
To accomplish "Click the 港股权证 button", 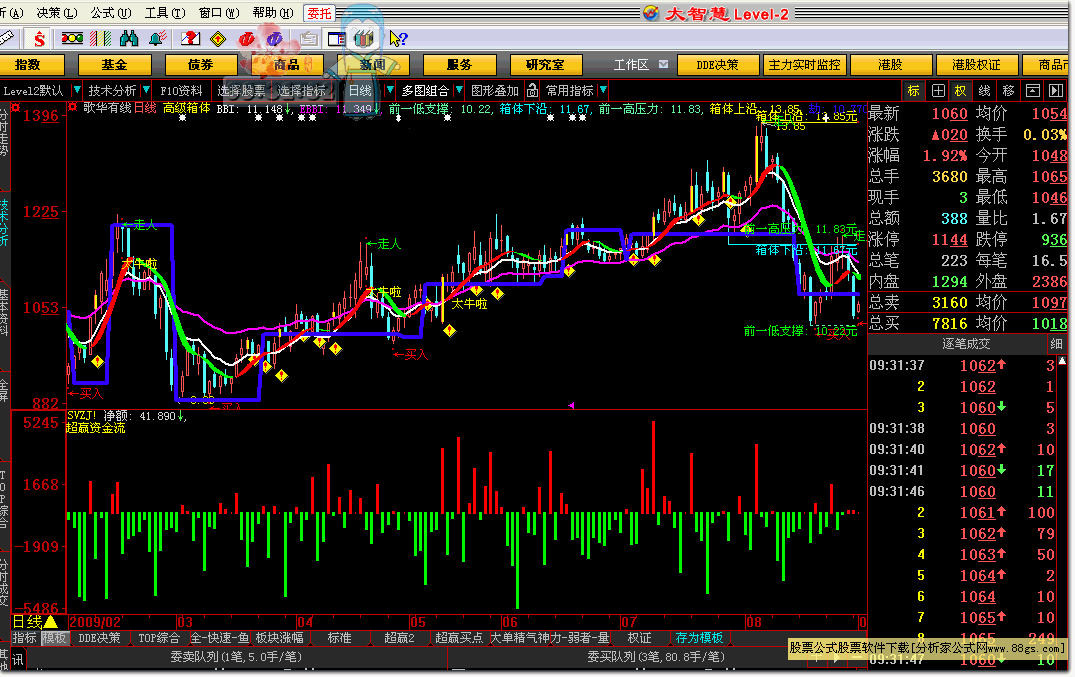I will point(976,64).
